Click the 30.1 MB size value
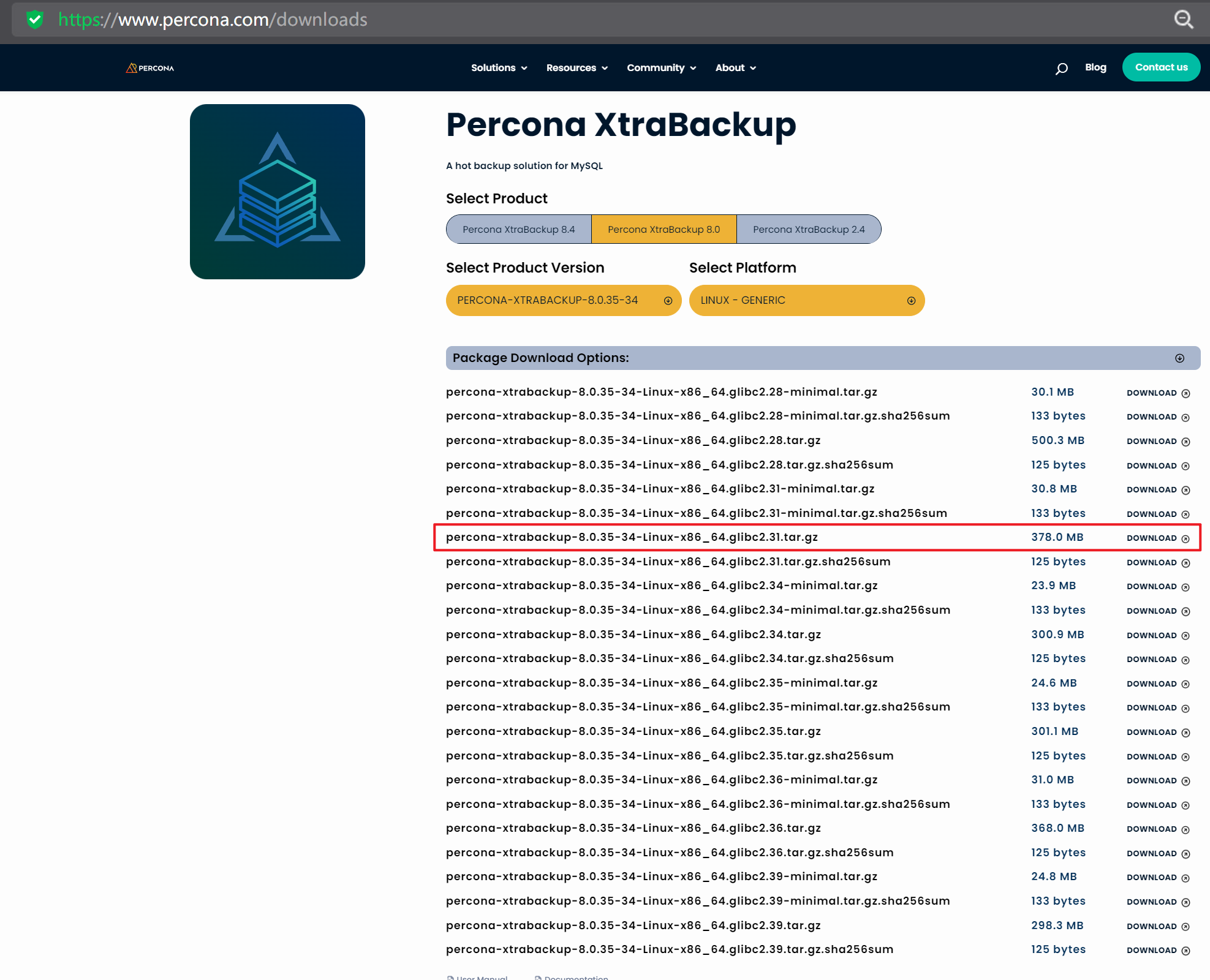This screenshot has width=1210, height=980. (x=1053, y=392)
